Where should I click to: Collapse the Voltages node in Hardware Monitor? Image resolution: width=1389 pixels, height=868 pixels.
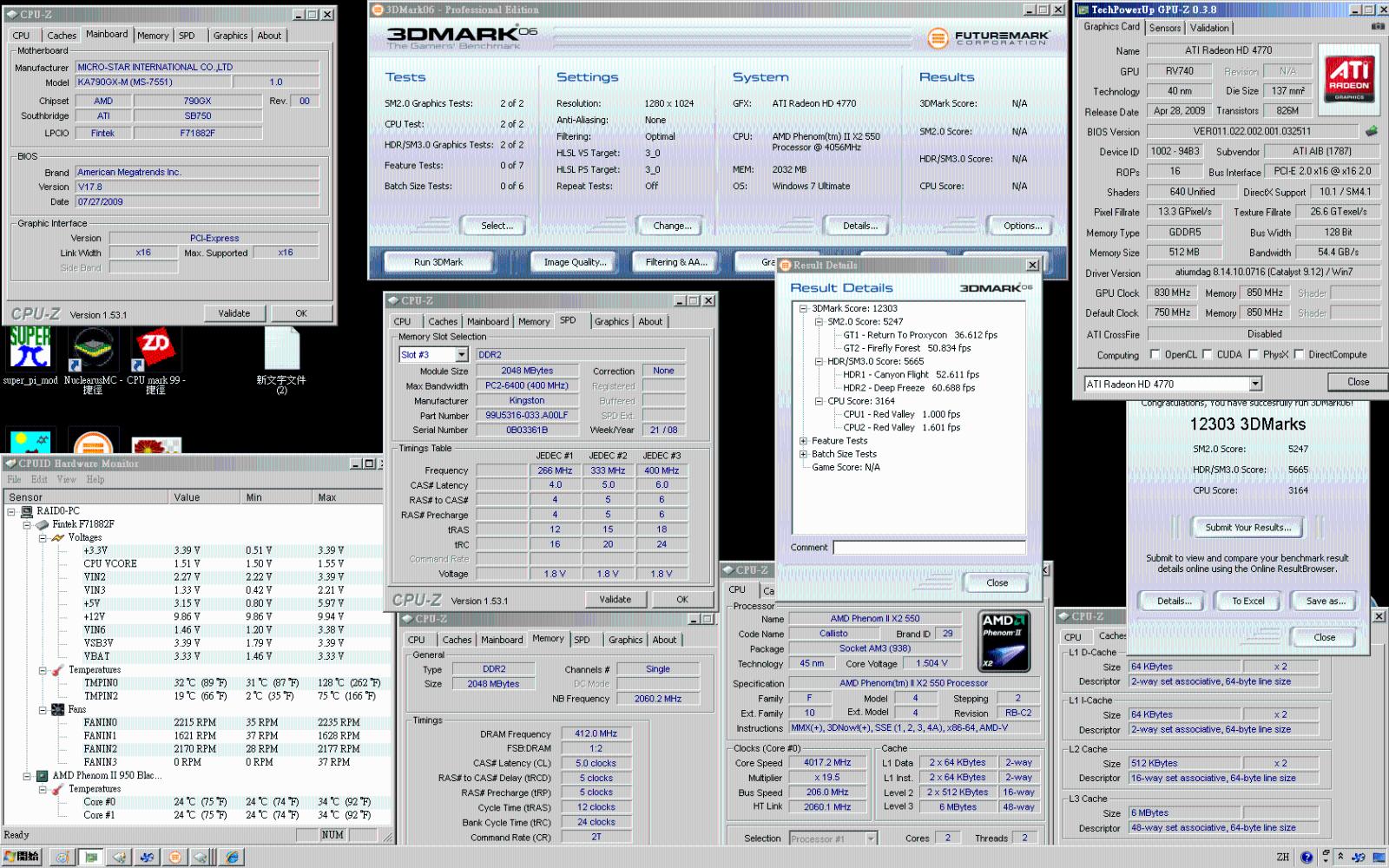[x=43, y=538]
